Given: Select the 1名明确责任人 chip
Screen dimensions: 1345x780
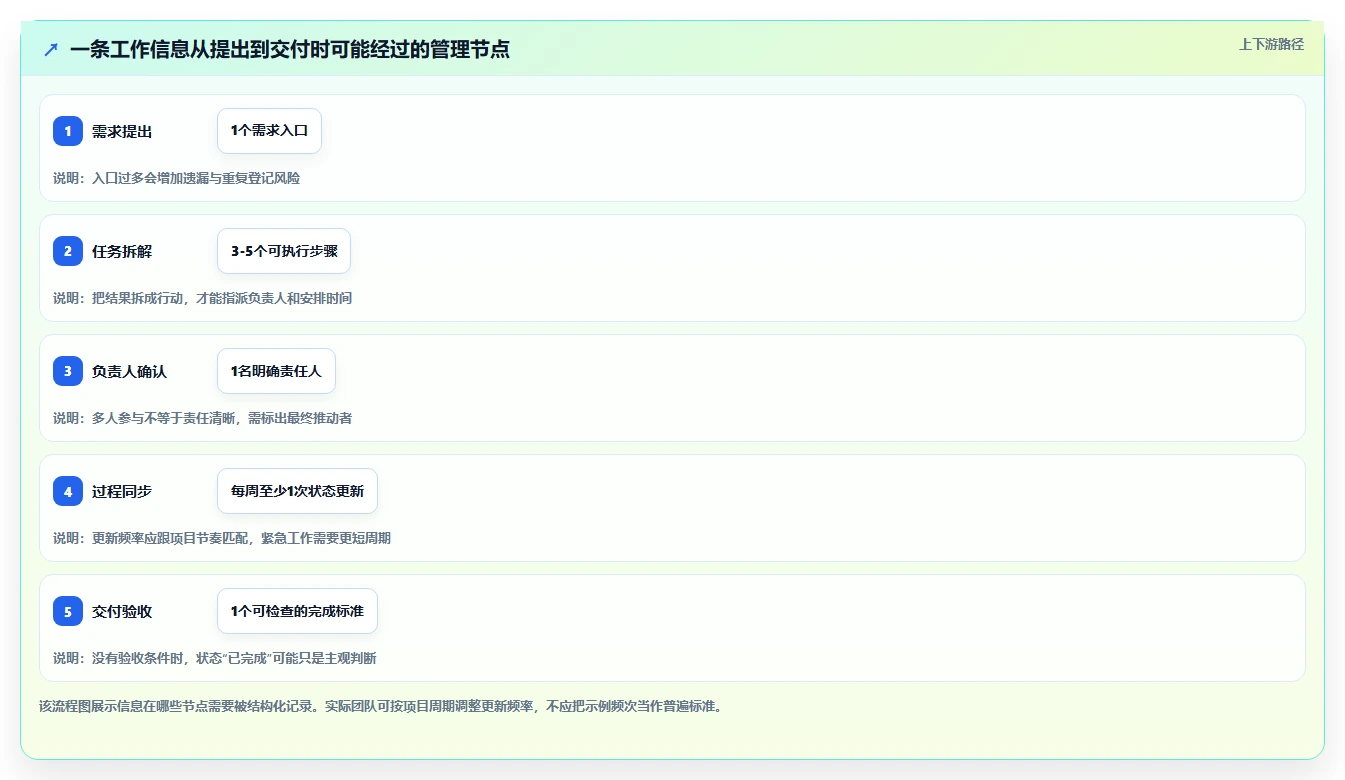Looking at the screenshot, I should [276, 371].
